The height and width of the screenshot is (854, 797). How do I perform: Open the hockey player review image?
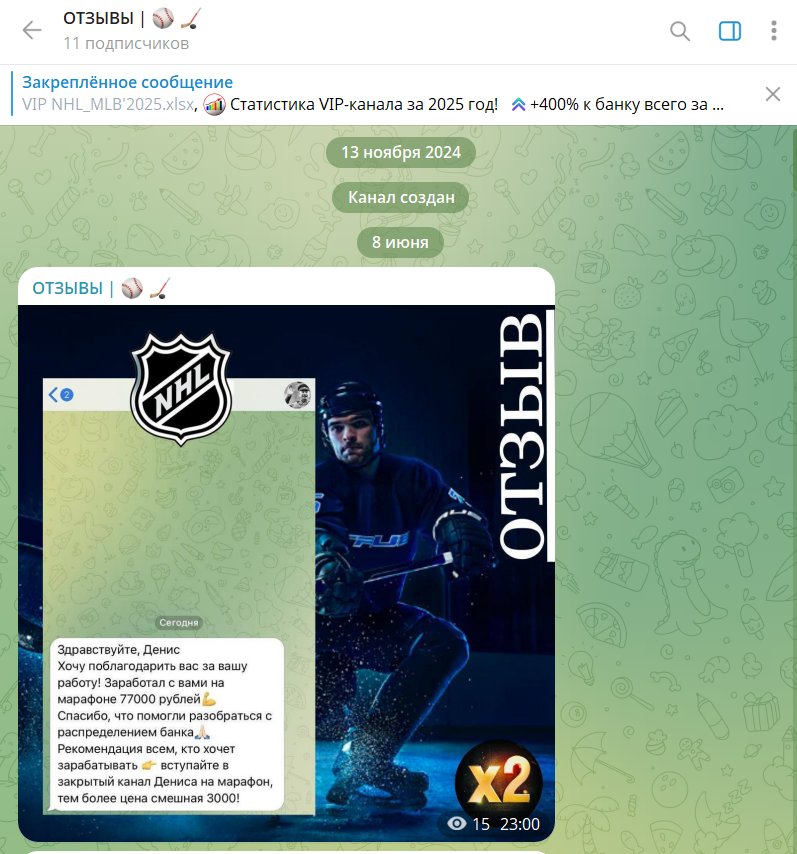point(287,572)
